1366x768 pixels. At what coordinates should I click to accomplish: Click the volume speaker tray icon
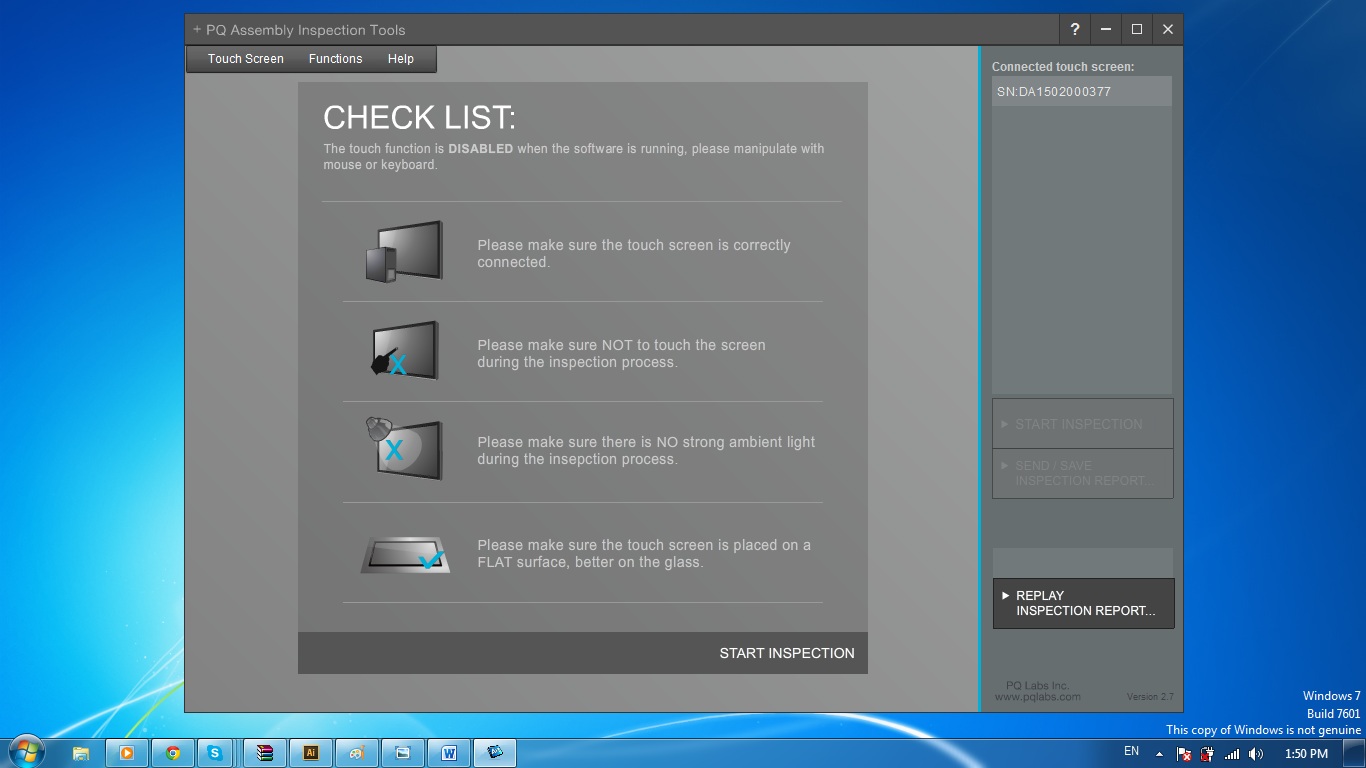[x=1256, y=754]
